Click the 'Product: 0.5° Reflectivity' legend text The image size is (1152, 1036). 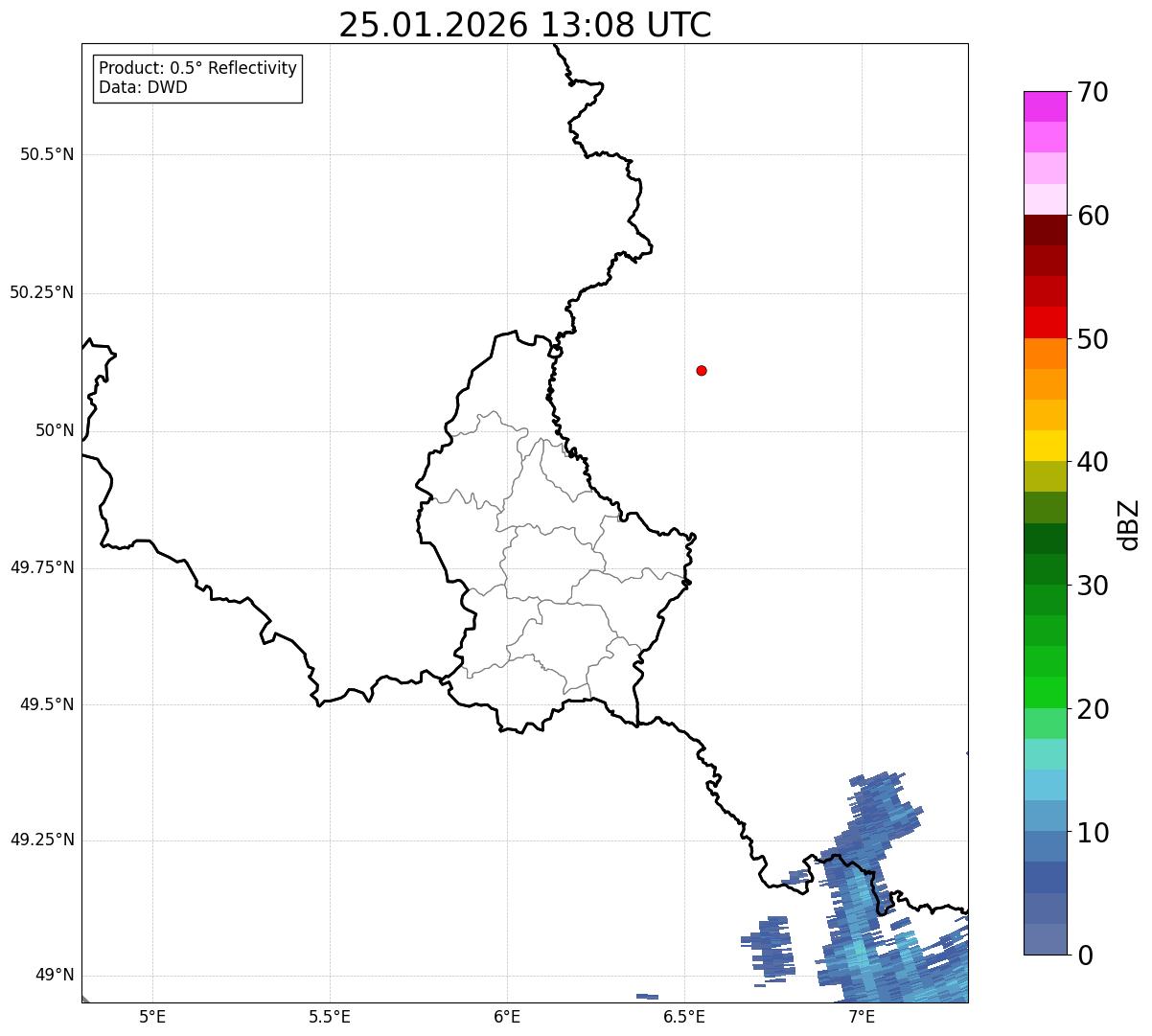(x=197, y=69)
